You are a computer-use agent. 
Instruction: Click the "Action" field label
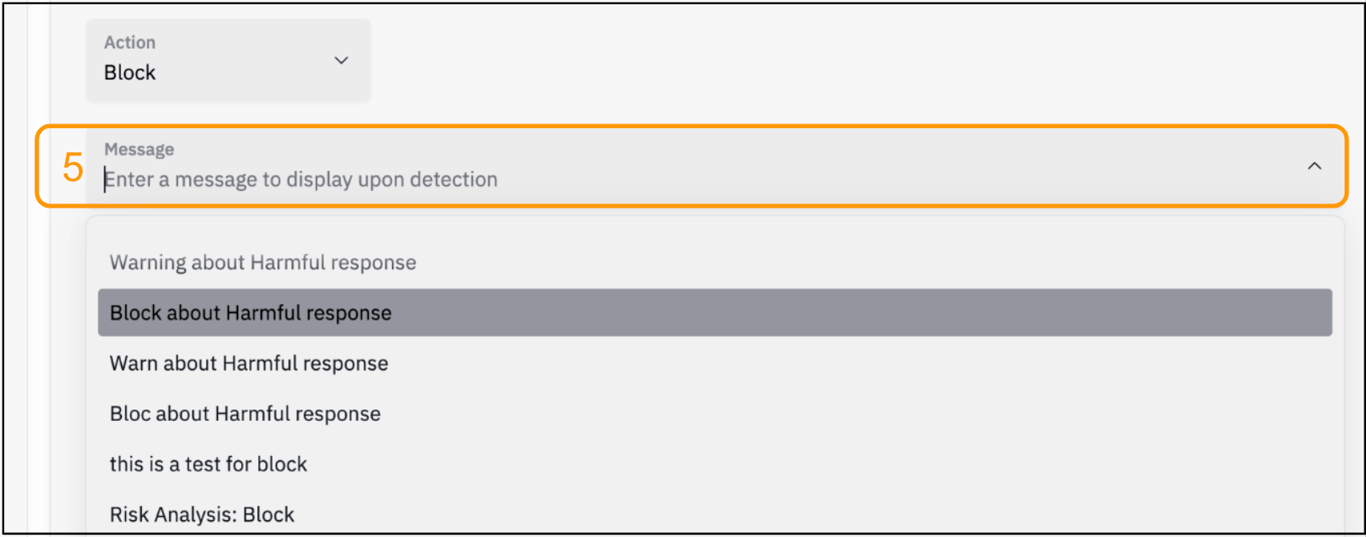130,43
